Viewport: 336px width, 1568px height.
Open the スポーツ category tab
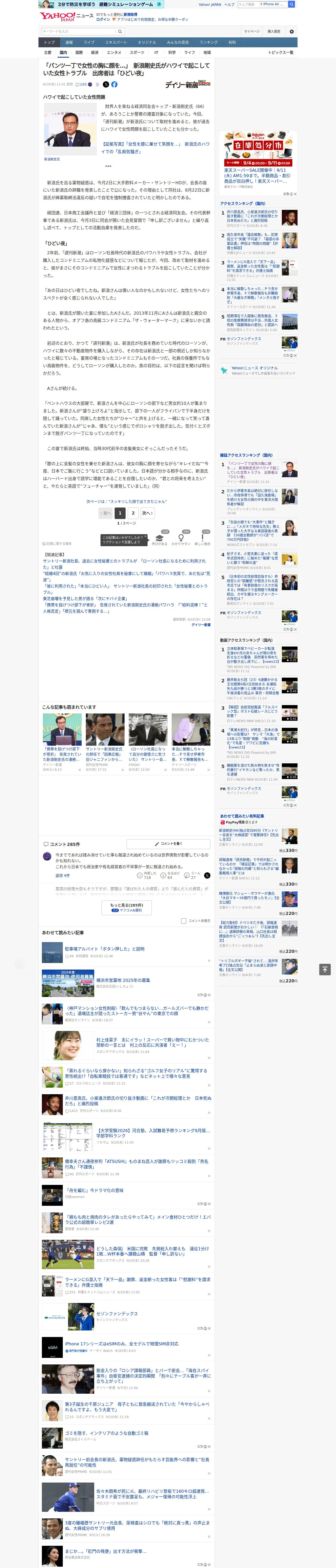137,52
